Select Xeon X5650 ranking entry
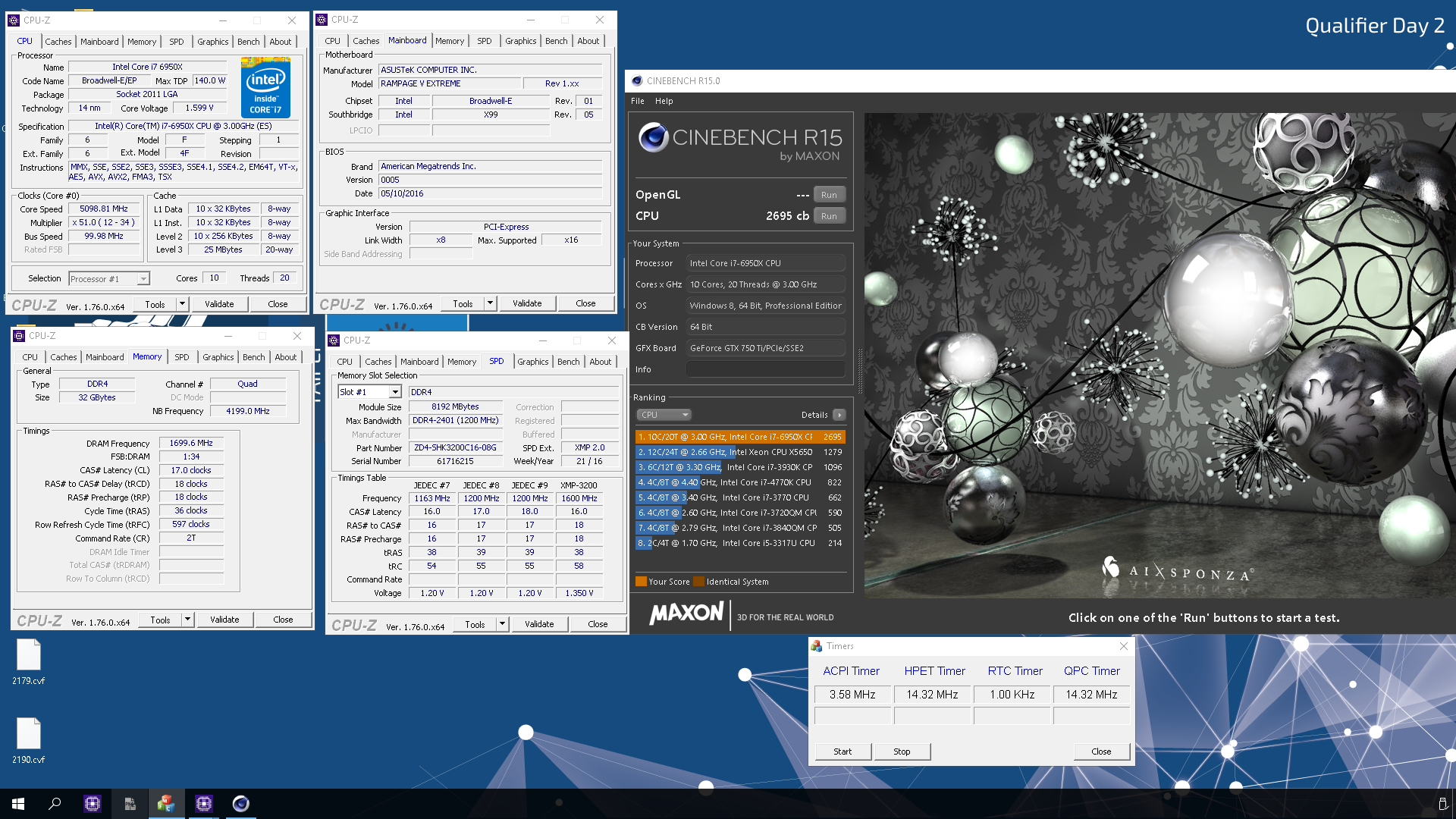 pos(740,452)
